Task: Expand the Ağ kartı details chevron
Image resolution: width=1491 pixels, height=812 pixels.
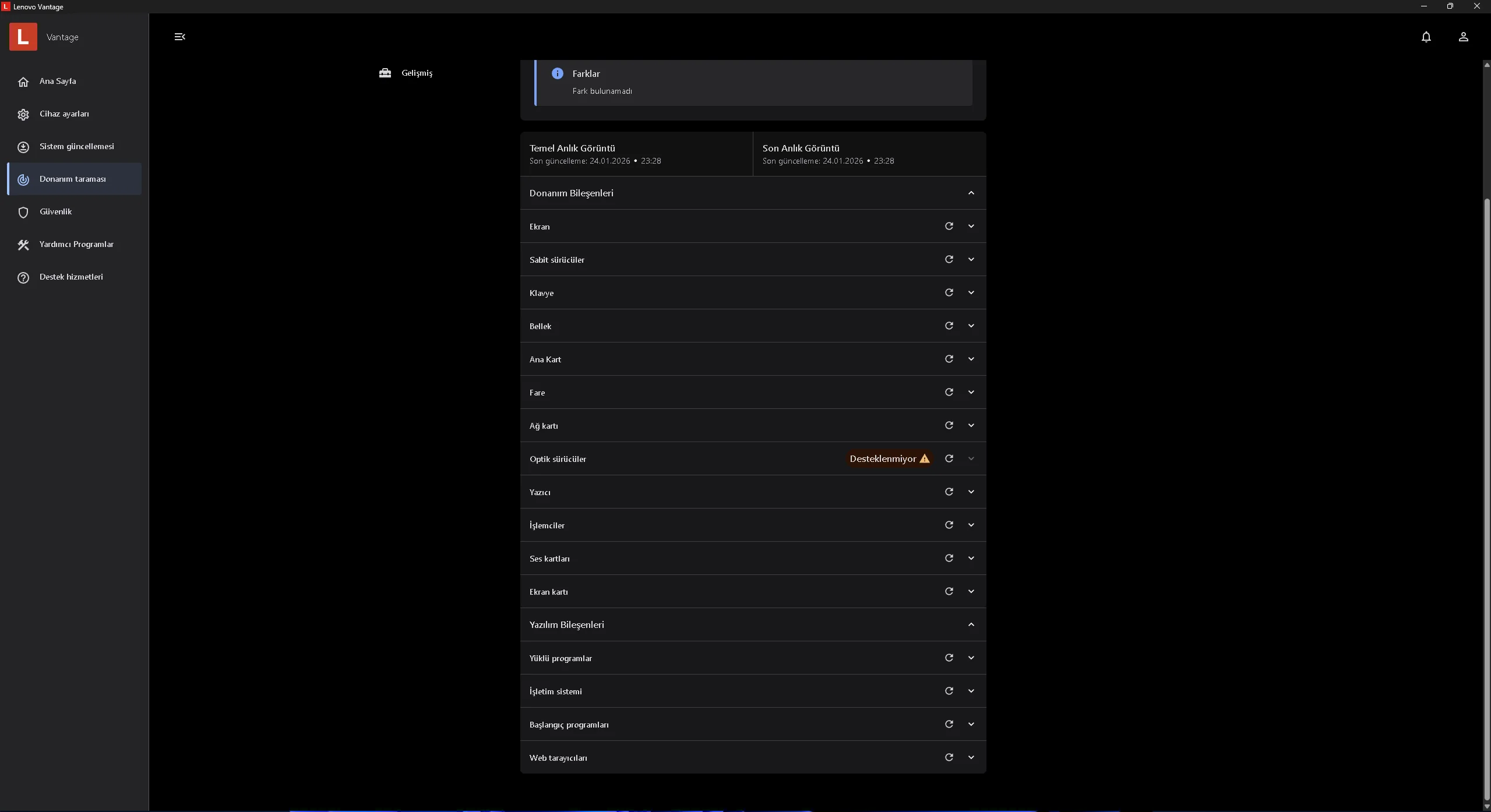Action: coord(971,425)
